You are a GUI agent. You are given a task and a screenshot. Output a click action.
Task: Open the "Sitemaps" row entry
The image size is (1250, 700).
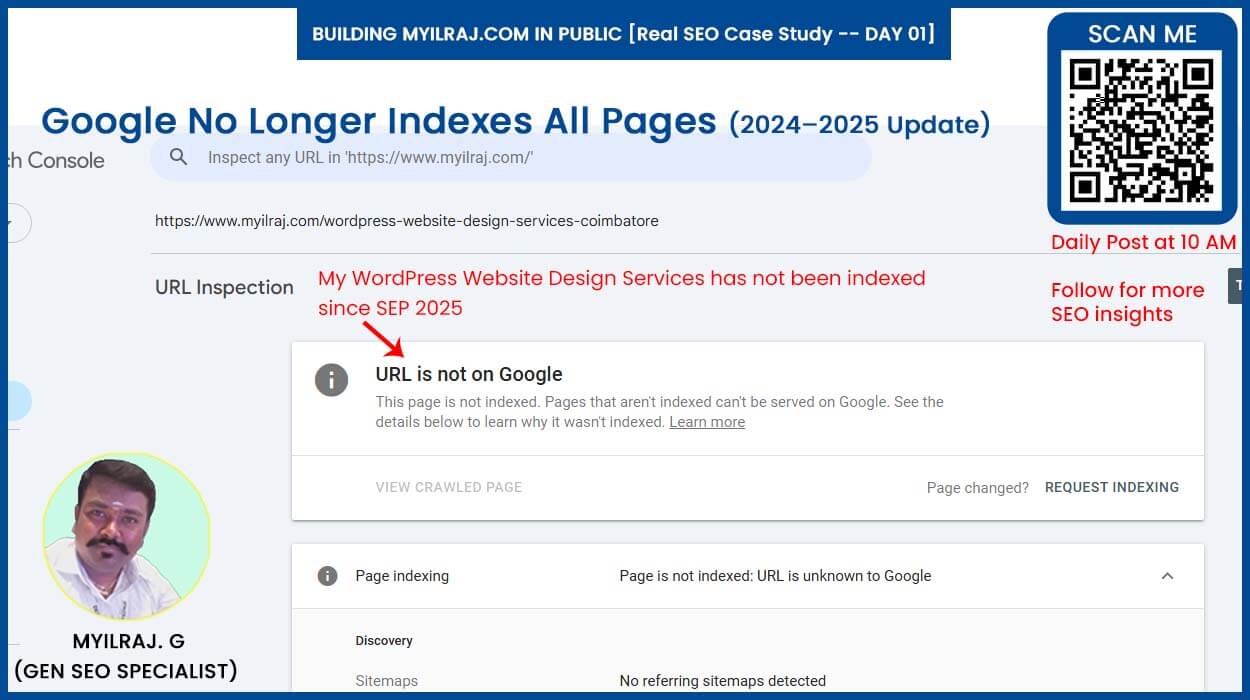pos(387,681)
